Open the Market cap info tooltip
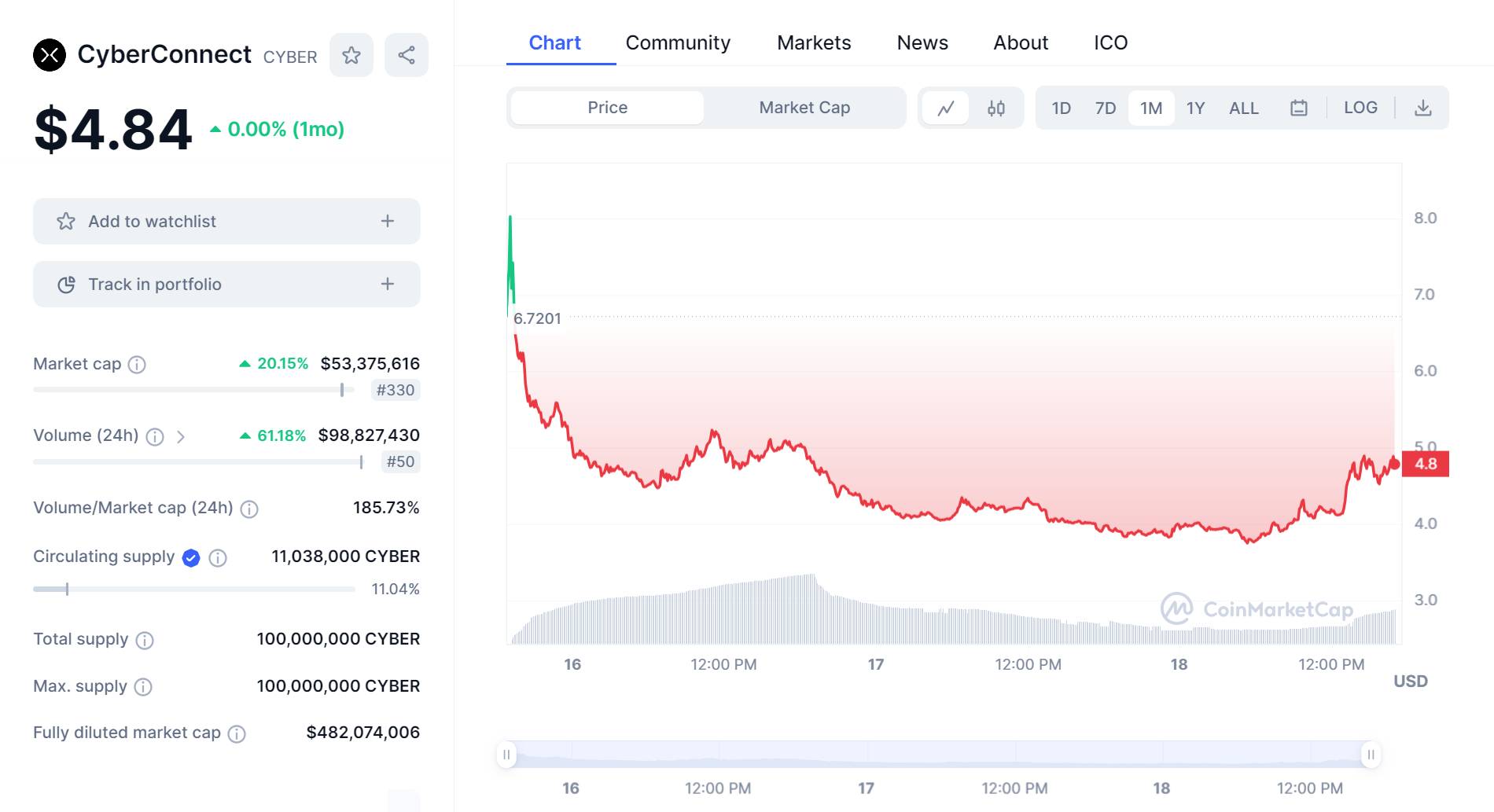1494x812 pixels. click(138, 365)
